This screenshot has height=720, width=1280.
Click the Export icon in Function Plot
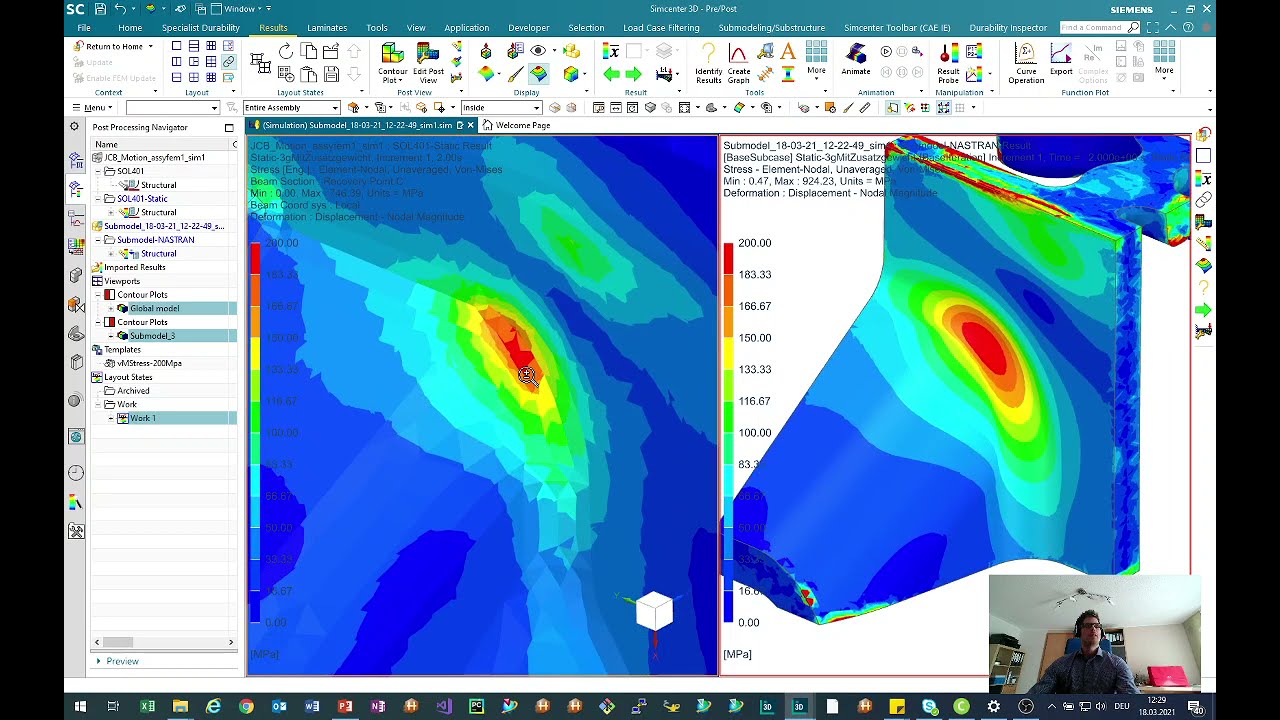tap(1061, 59)
